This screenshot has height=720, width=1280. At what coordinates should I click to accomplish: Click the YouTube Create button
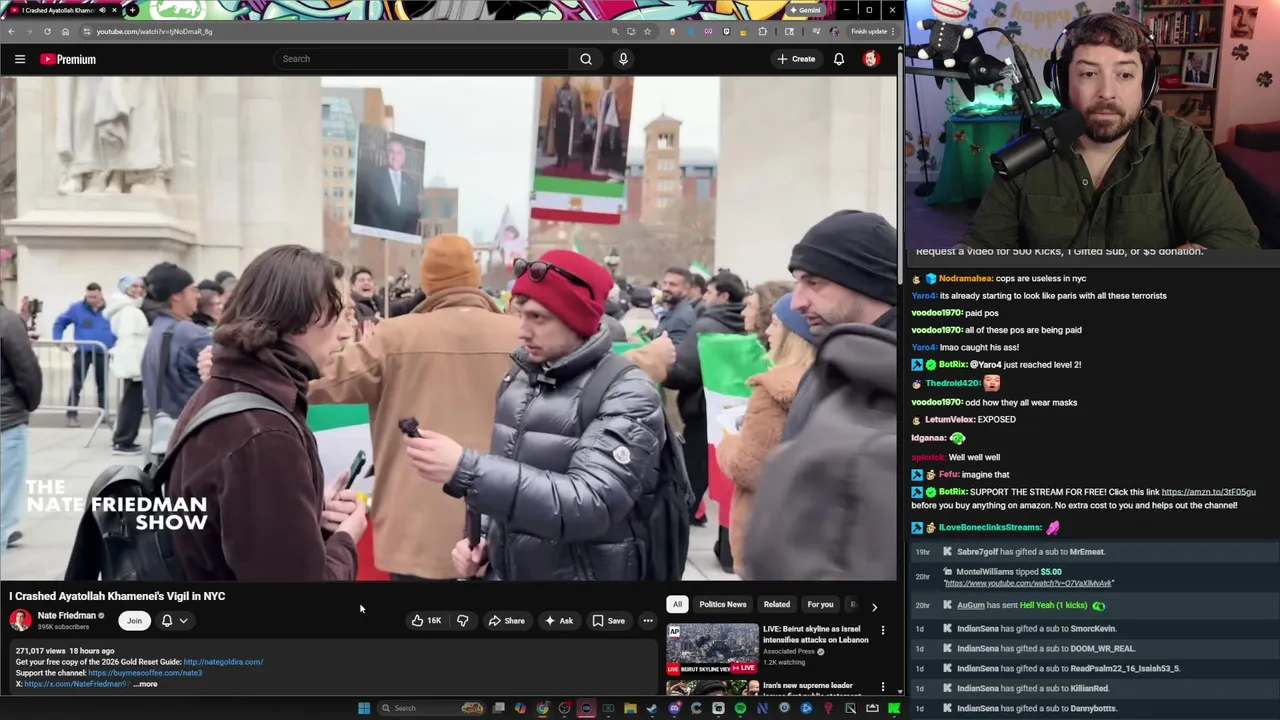796,59
